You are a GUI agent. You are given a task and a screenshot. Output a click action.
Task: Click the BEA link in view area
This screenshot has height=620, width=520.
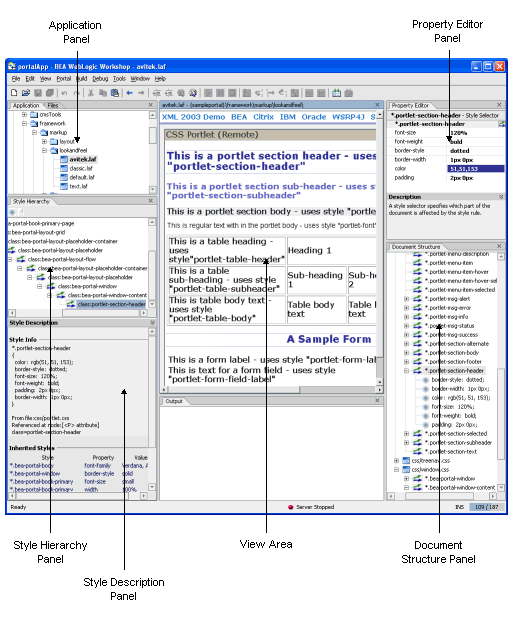tap(239, 117)
